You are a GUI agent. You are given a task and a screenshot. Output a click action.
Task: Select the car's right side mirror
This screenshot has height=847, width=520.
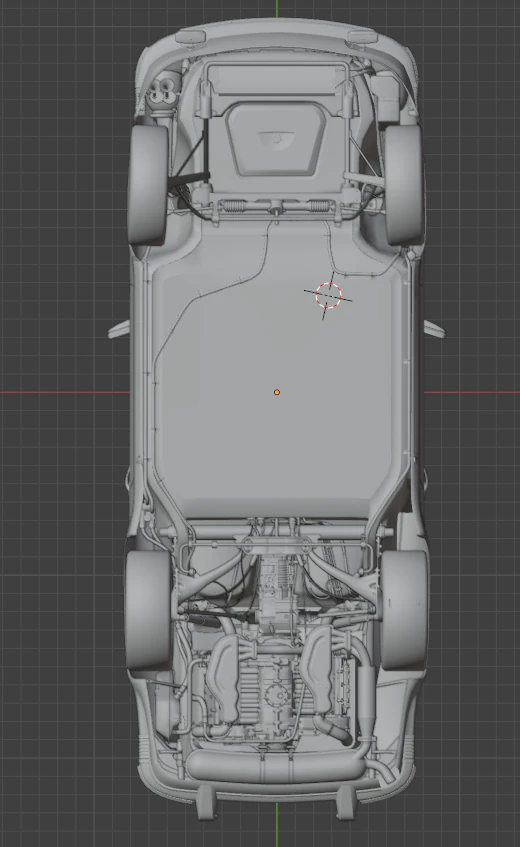pyautogui.click(x=434, y=329)
